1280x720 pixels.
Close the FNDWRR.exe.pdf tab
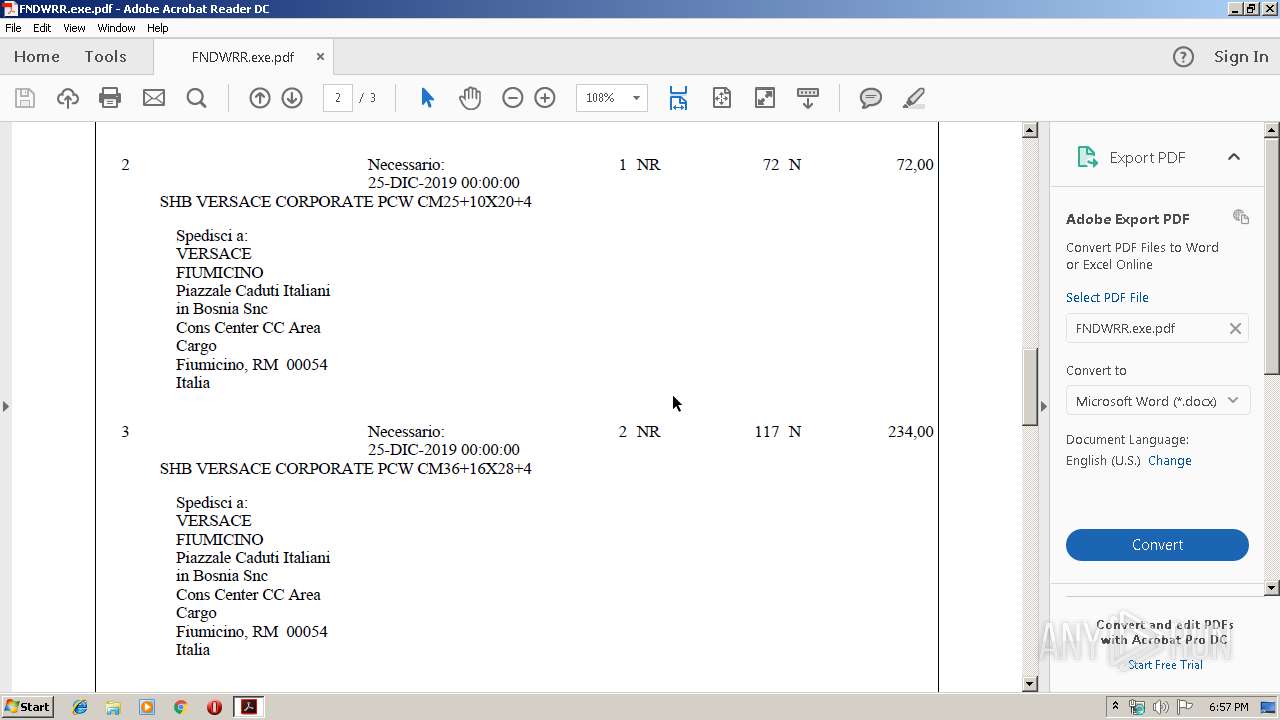point(320,57)
